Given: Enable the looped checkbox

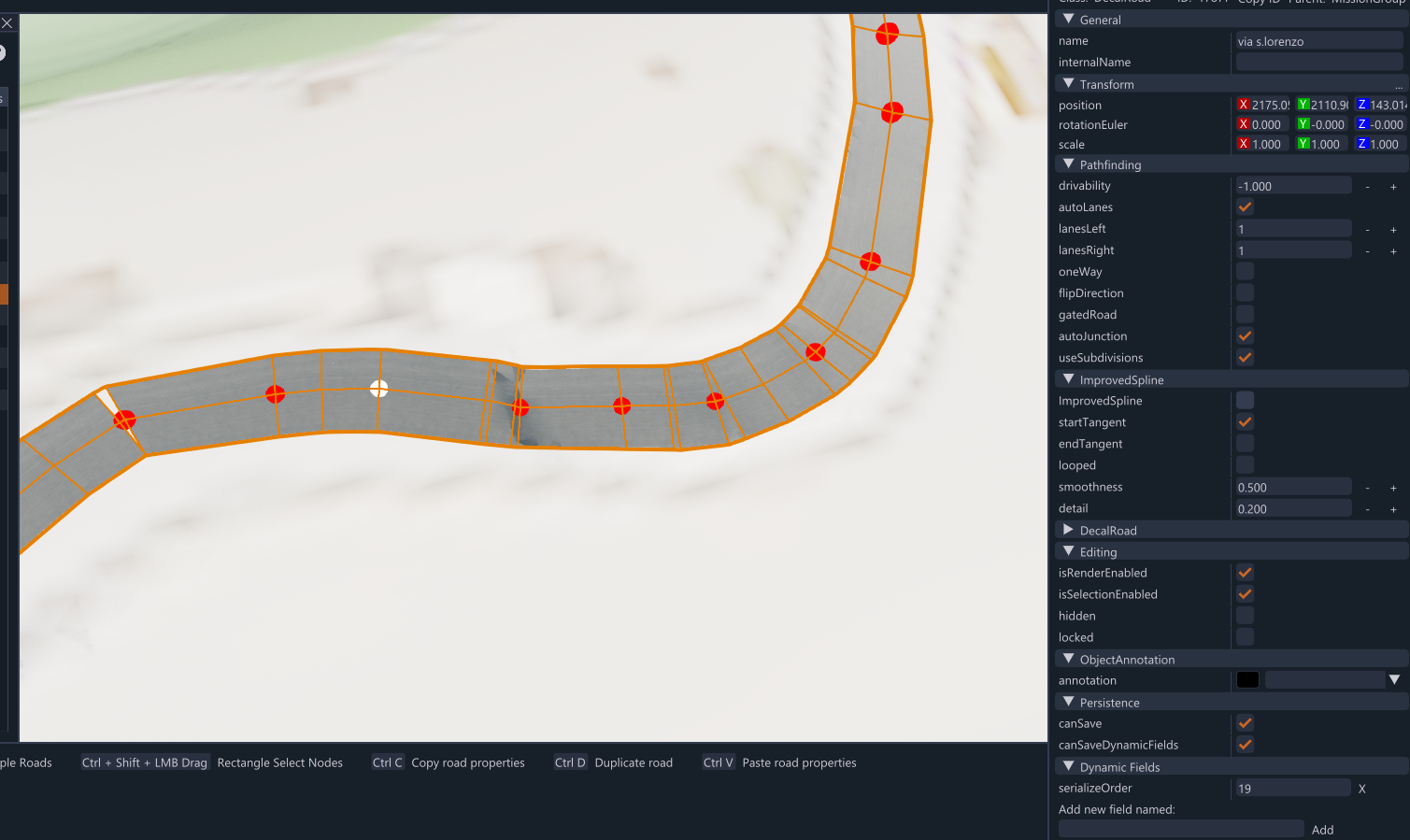Looking at the screenshot, I should click(1246, 465).
